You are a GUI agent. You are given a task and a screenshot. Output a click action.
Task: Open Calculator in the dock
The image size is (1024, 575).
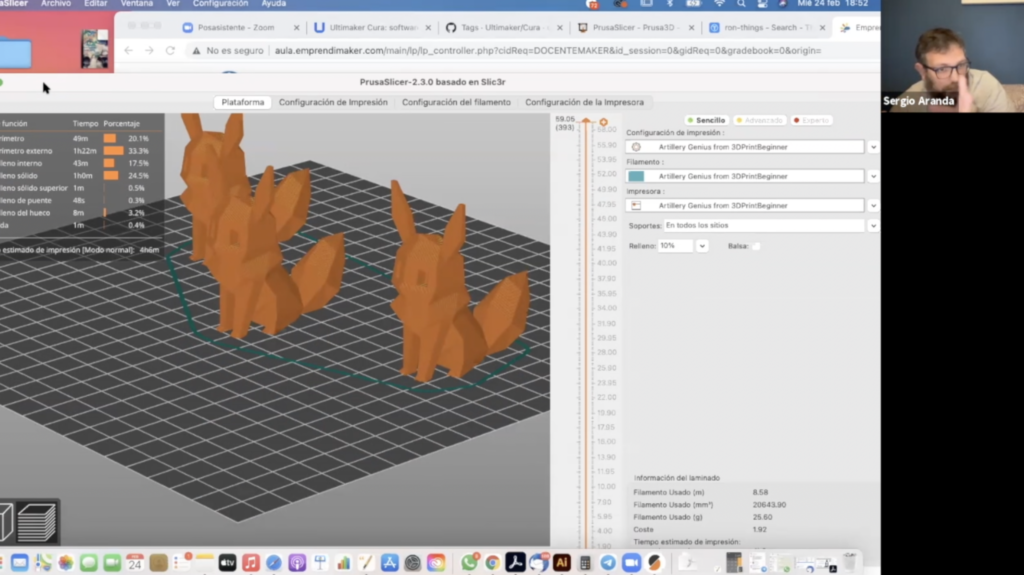click(x=585, y=563)
